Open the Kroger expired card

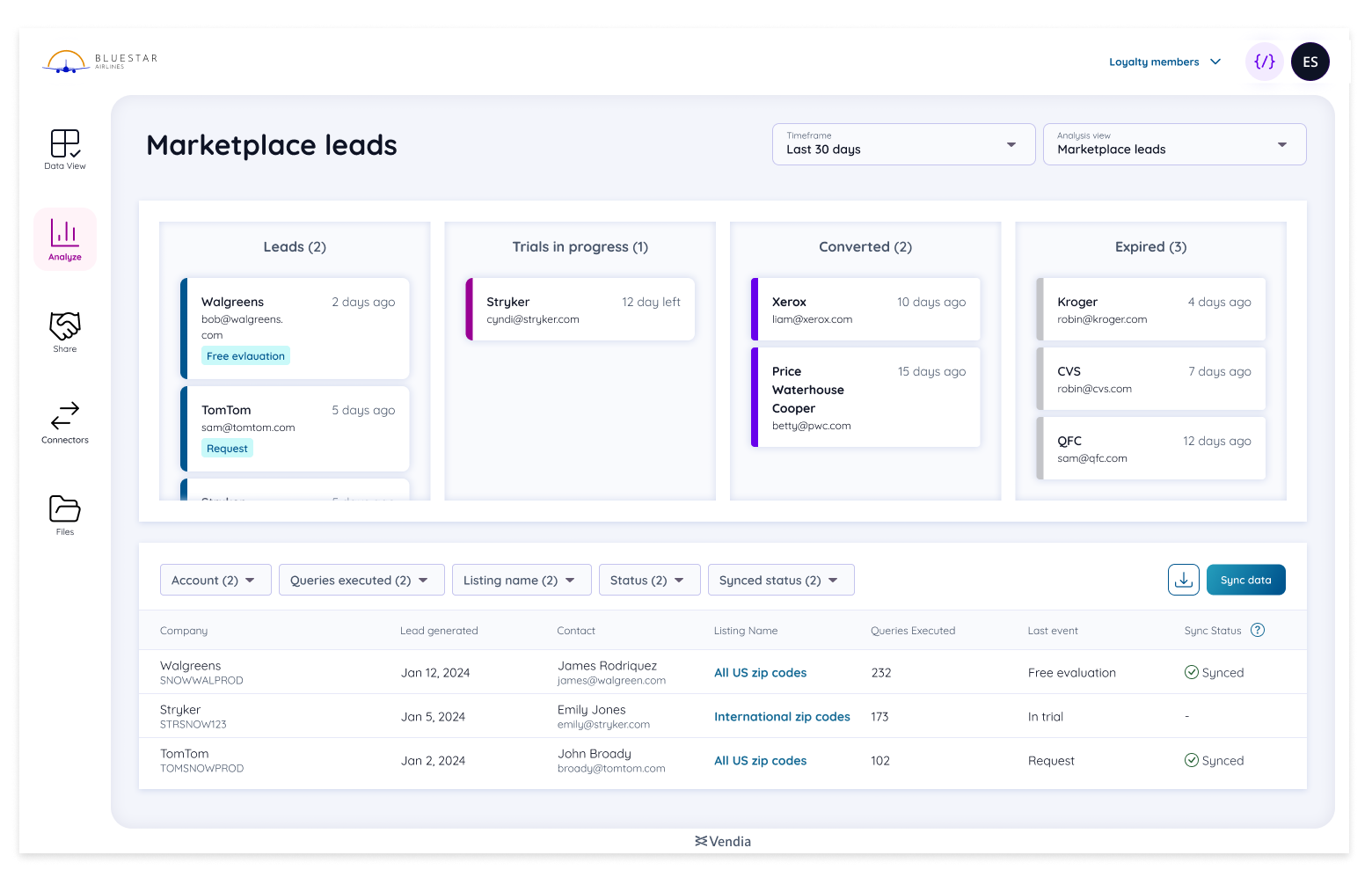tap(1151, 309)
